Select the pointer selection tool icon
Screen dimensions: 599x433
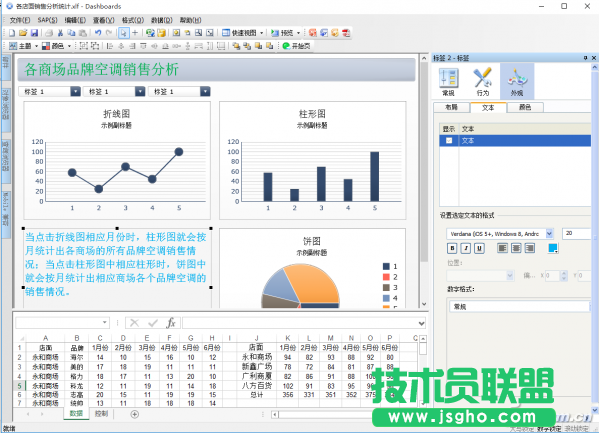tap(123, 33)
